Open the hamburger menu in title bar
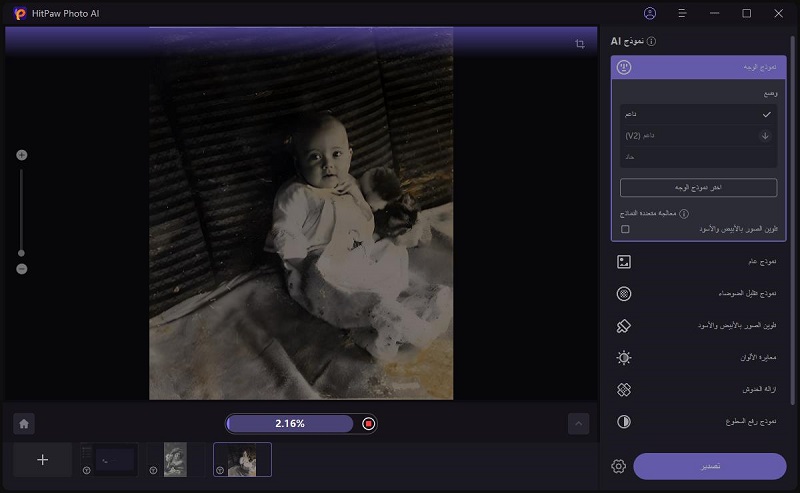Image resolution: width=800 pixels, height=493 pixels. (x=682, y=14)
